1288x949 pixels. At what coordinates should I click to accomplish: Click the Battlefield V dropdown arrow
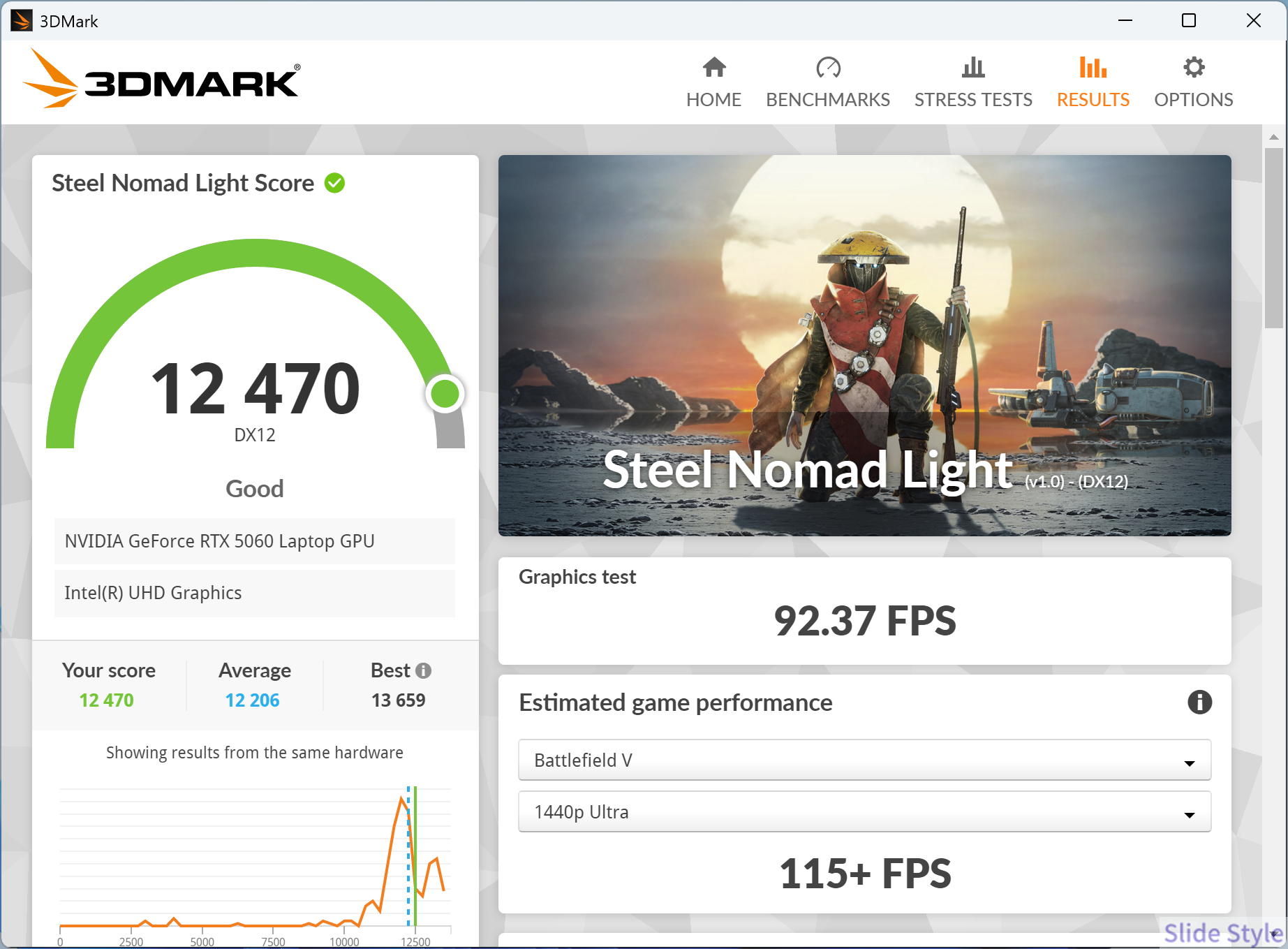coord(1190,763)
